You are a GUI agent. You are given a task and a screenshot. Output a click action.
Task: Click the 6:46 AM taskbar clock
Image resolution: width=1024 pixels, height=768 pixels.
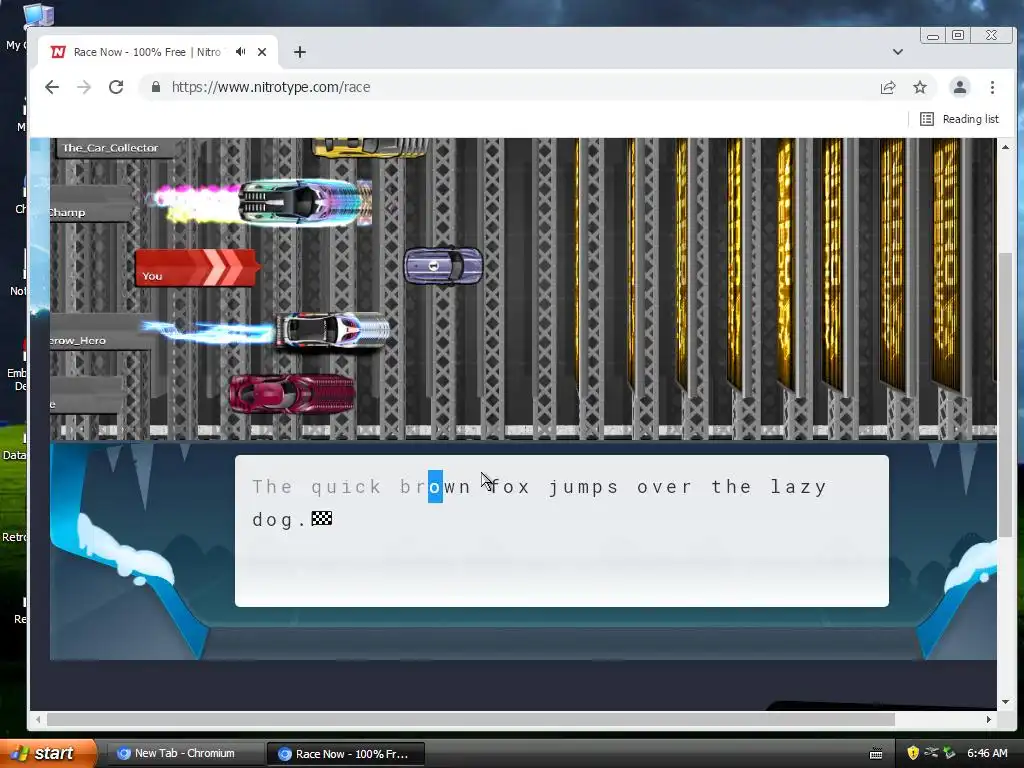click(987, 754)
